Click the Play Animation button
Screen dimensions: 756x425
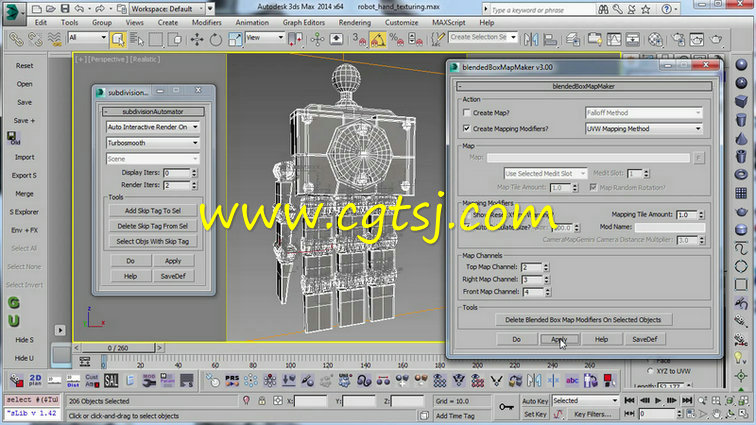pyautogui.click(x=658, y=400)
